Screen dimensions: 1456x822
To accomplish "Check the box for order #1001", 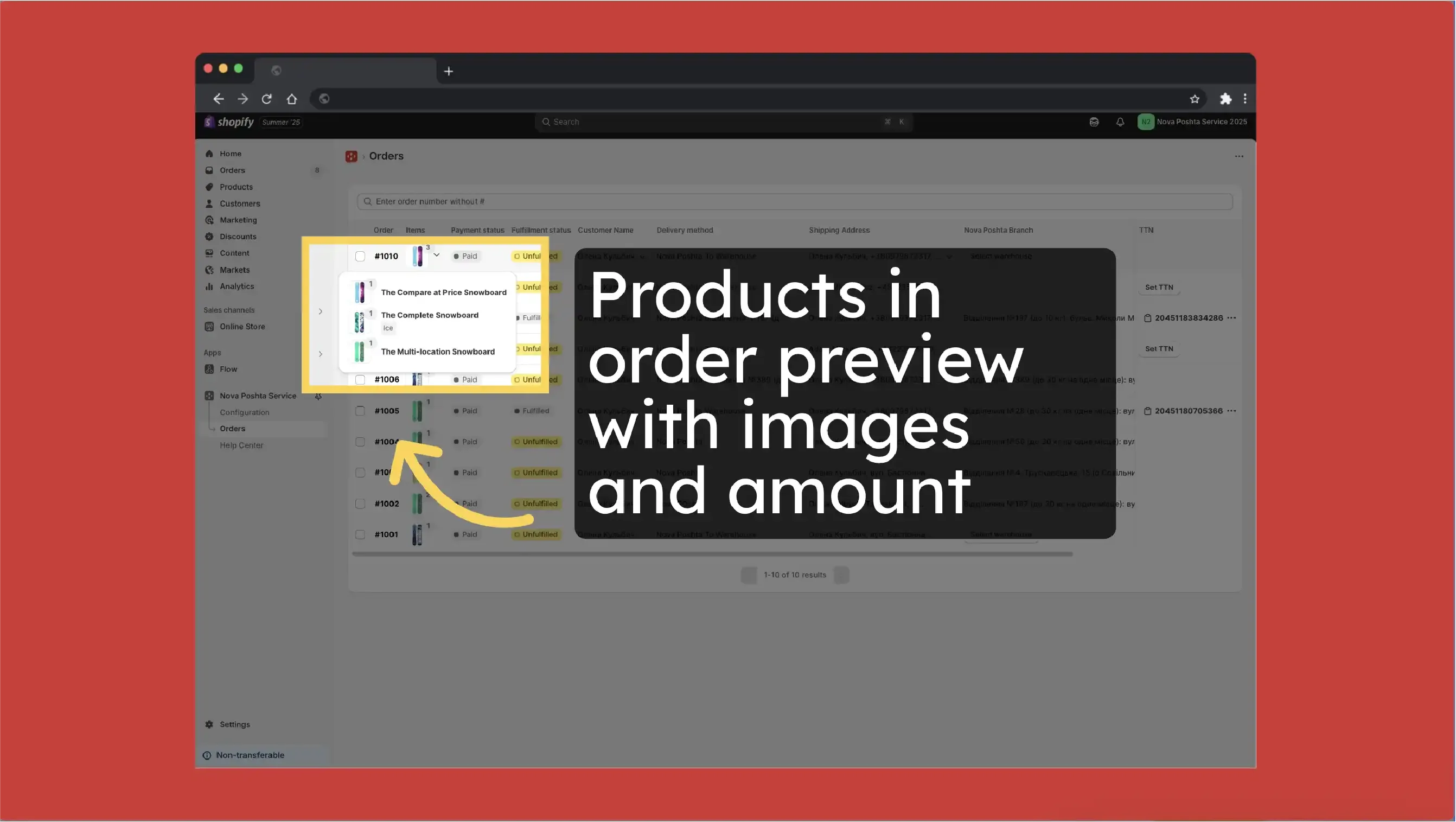I will coord(360,535).
